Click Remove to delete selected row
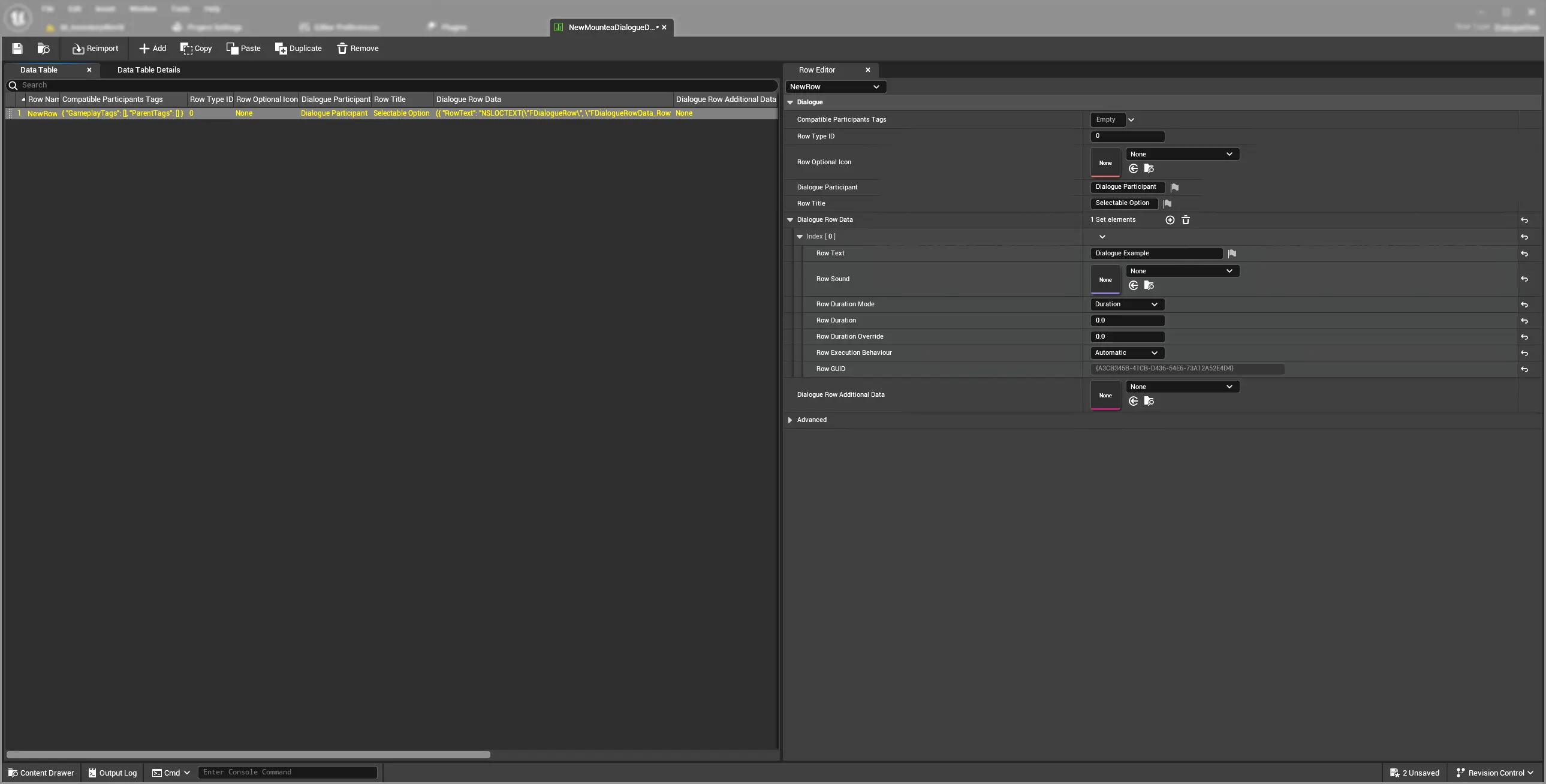Screen dimensions: 1546x784 (358, 49)
